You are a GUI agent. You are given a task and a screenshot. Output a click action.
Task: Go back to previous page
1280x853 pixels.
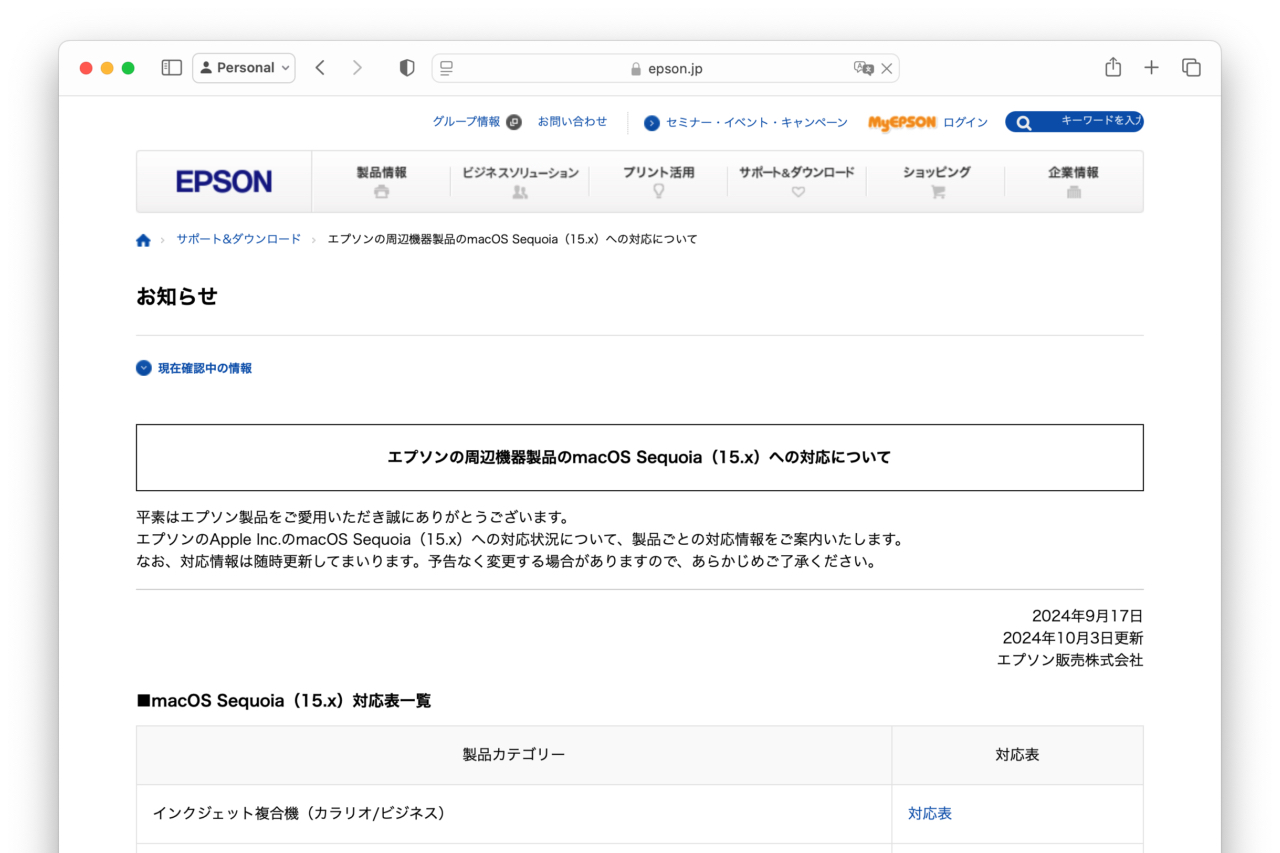coord(320,68)
